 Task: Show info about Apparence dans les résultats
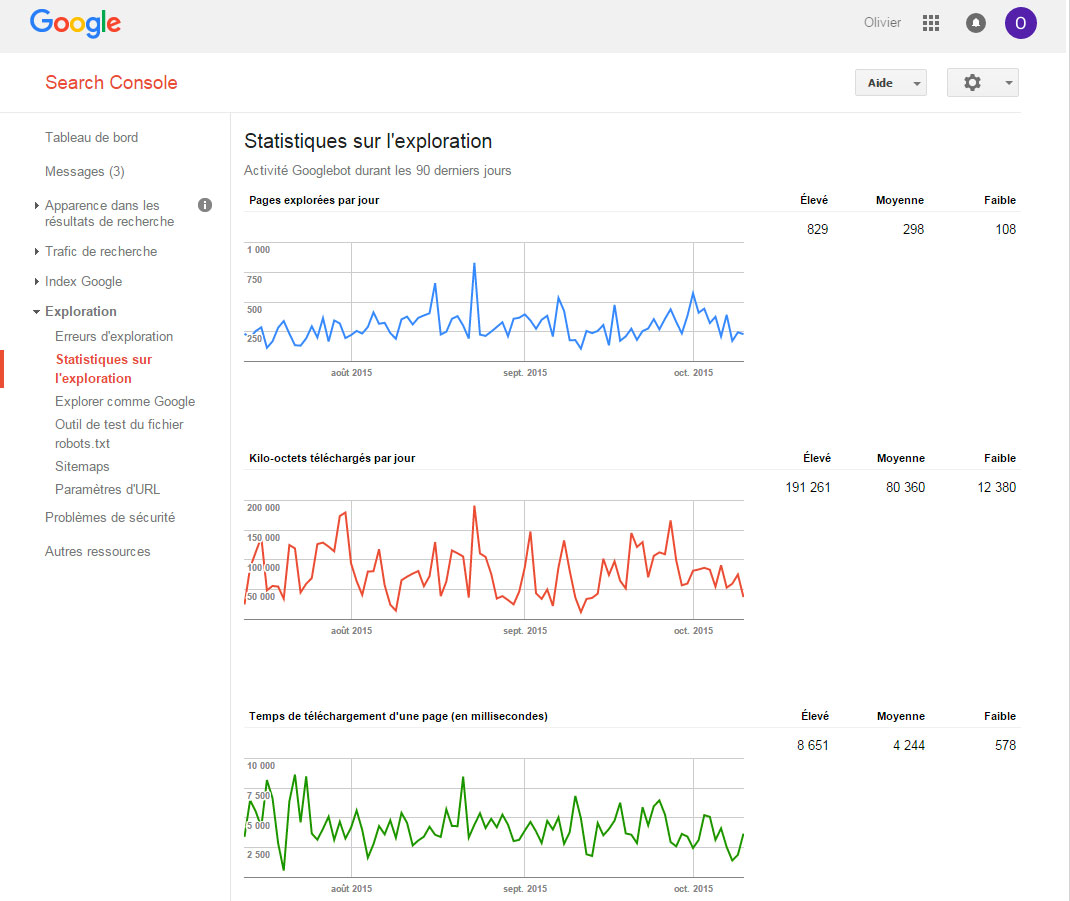[x=205, y=205]
